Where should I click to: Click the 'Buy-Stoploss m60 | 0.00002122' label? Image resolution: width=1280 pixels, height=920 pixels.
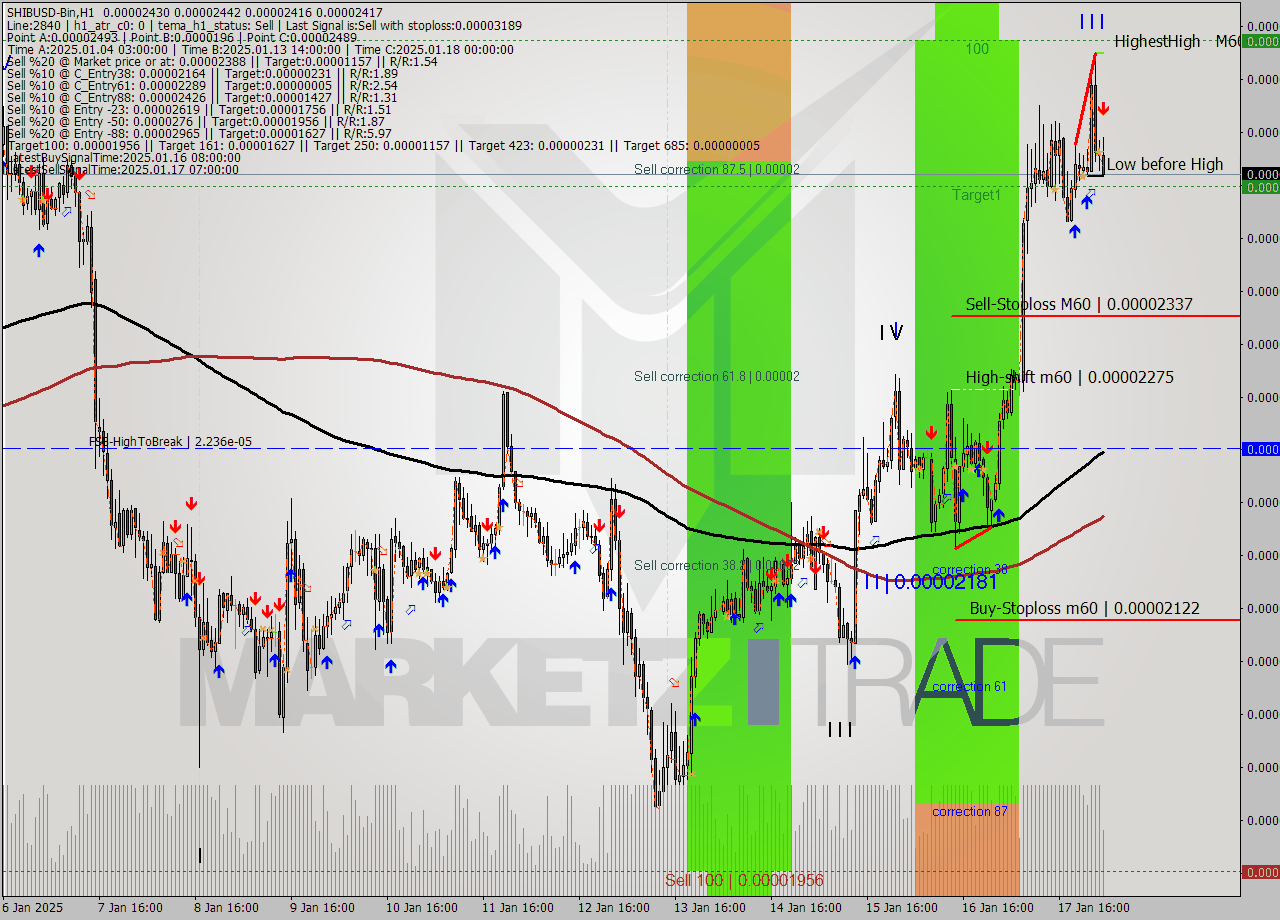(x=1085, y=608)
